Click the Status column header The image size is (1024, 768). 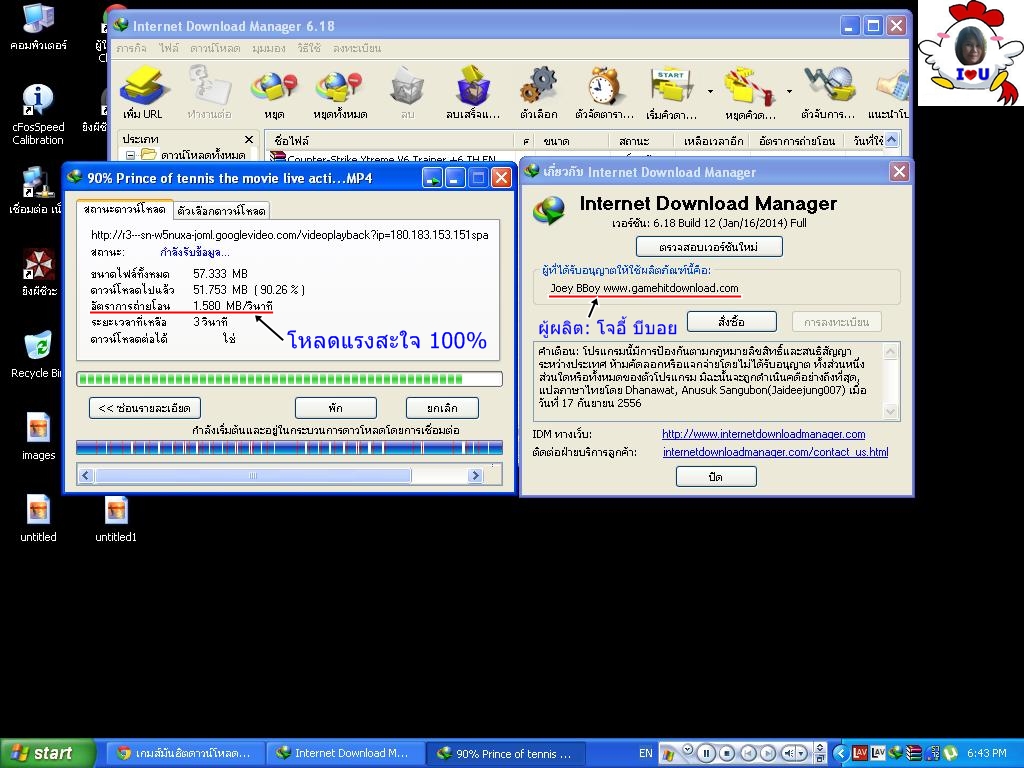coord(641,140)
